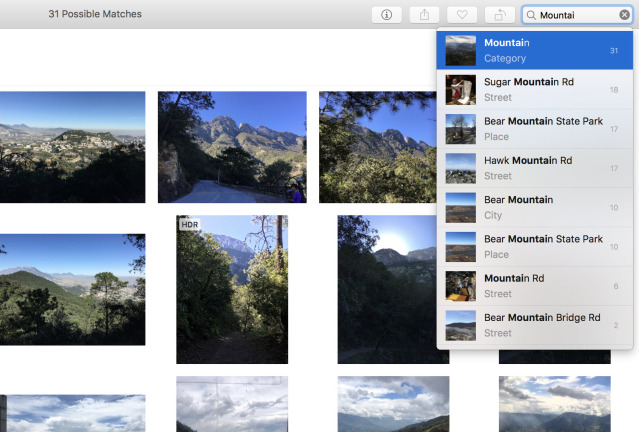The height and width of the screenshot is (432, 639).
Task: Click the magnifying glass search icon
Action: (531, 15)
